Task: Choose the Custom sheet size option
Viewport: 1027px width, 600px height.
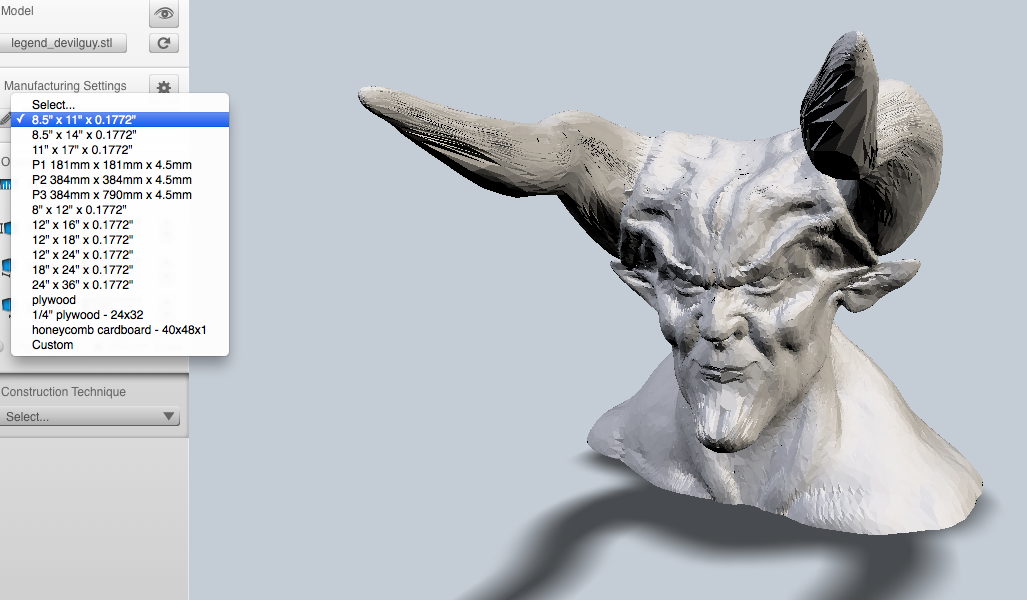Action: tap(120, 345)
